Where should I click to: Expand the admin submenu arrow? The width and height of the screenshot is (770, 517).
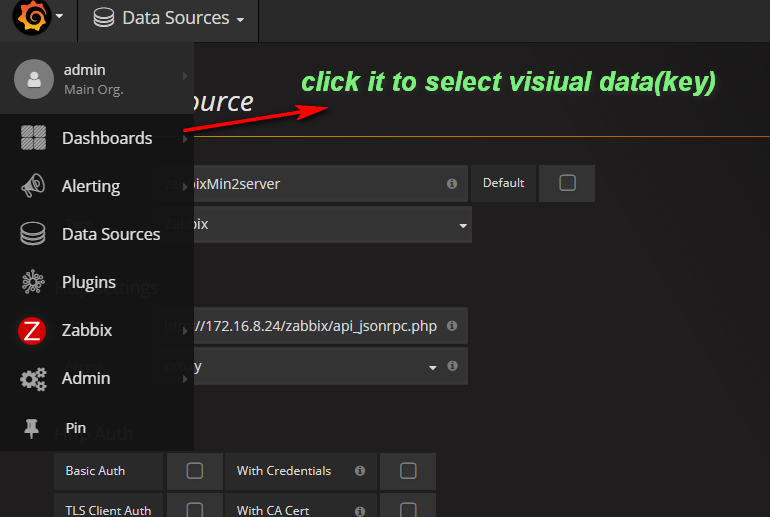[185, 76]
